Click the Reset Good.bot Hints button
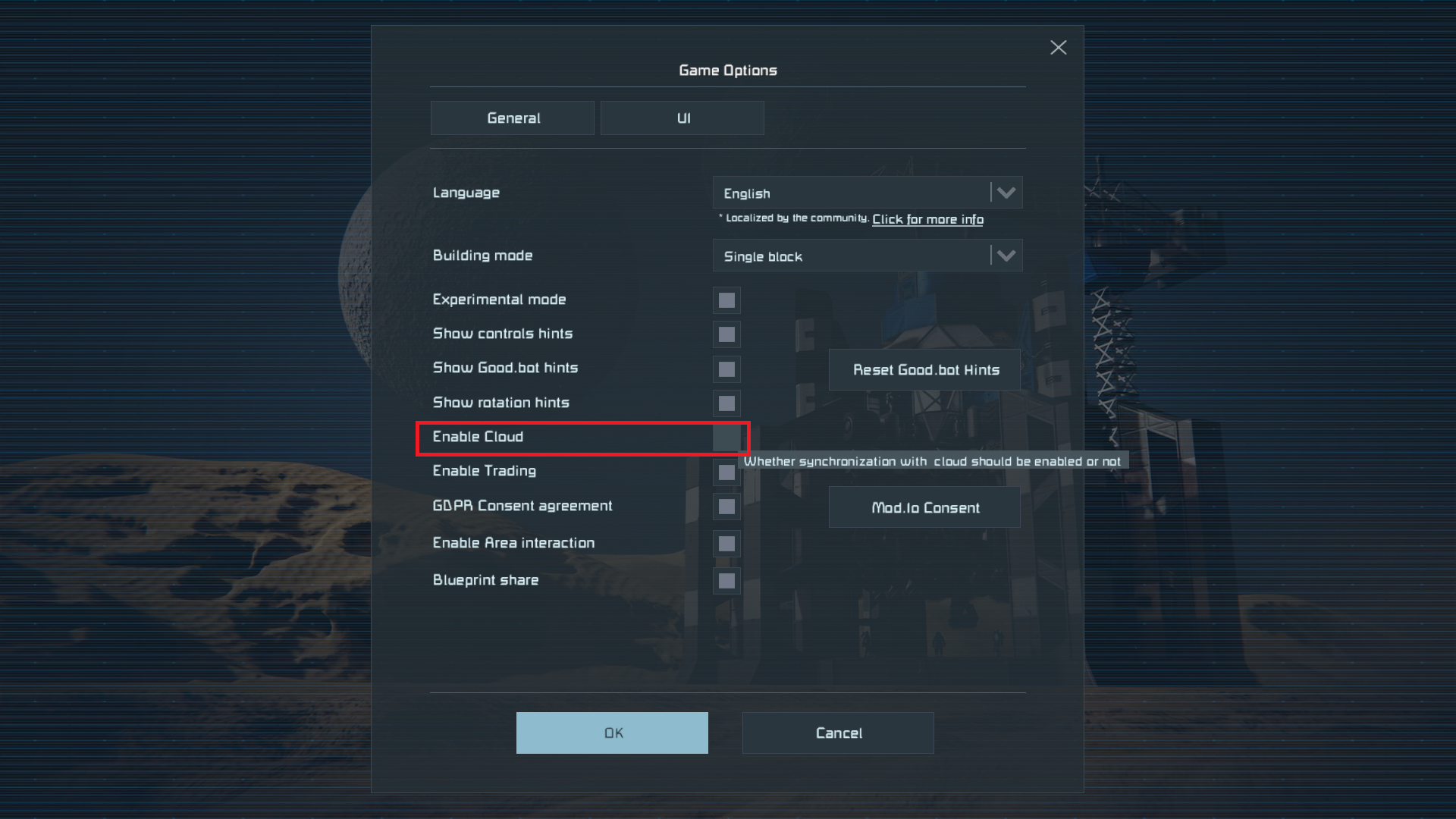1456x819 pixels. pyautogui.click(x=924, y=370)
